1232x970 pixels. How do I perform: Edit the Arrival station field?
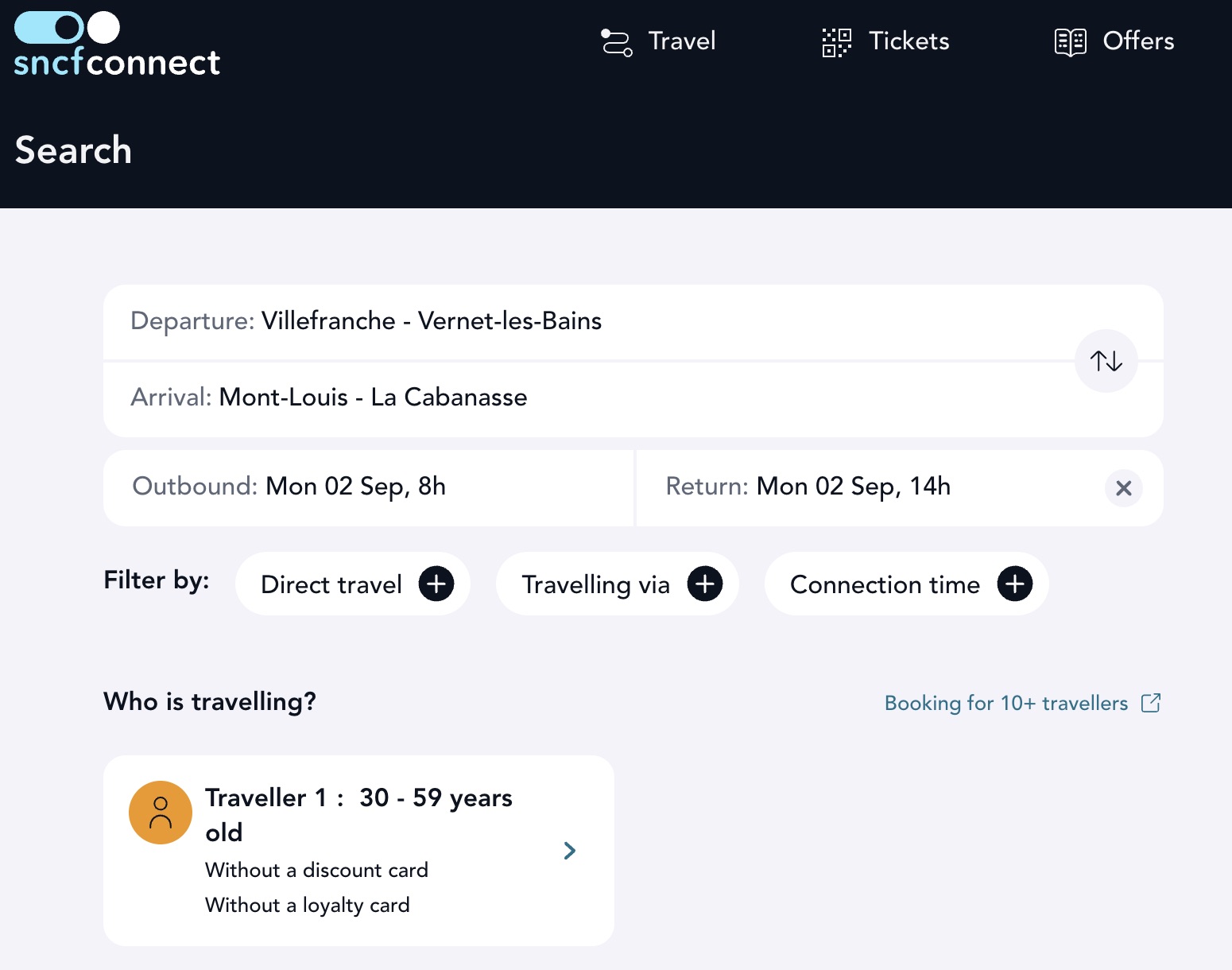pos(588,398)
